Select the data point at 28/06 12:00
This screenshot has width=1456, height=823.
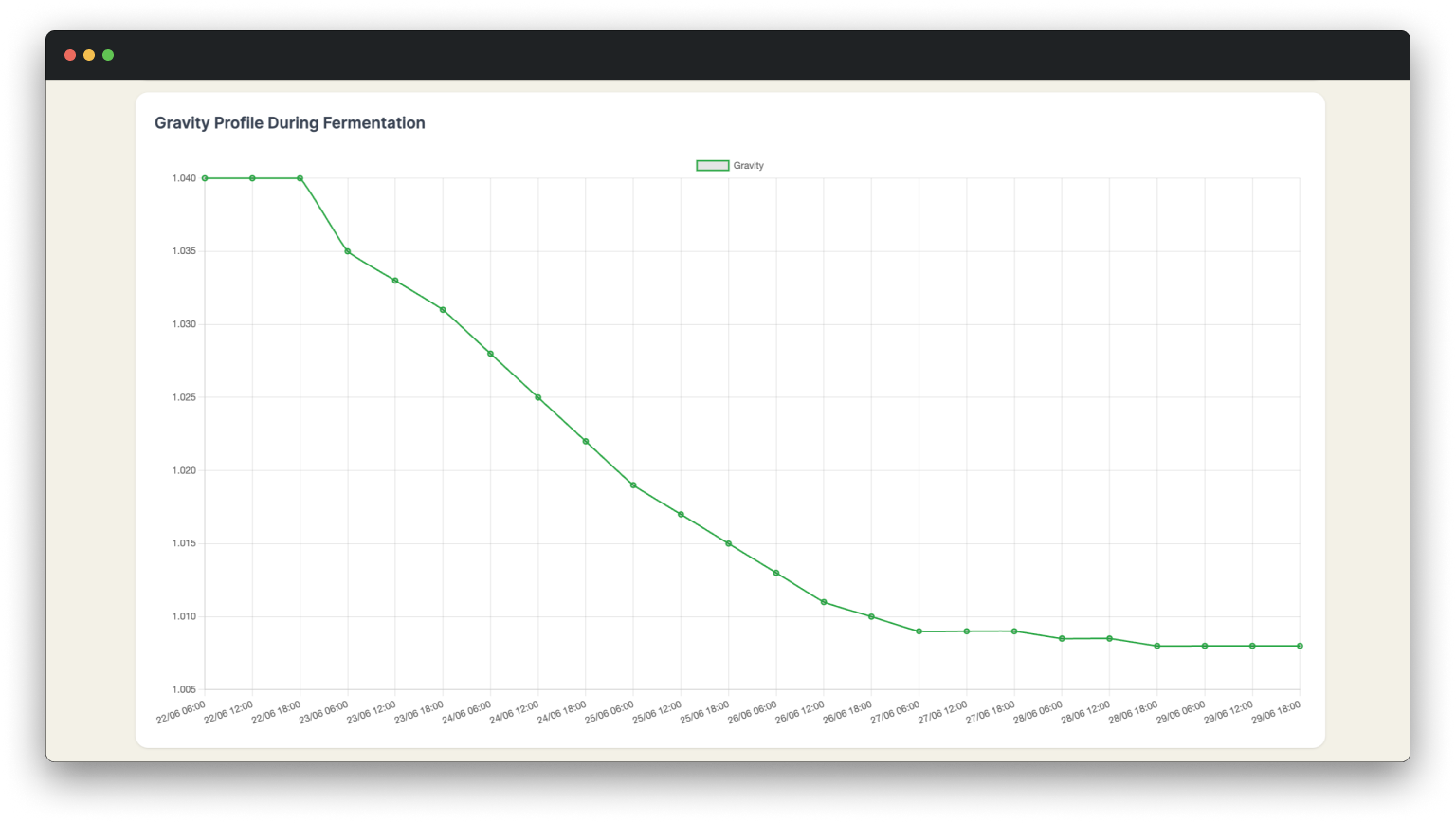point(1110,639)
